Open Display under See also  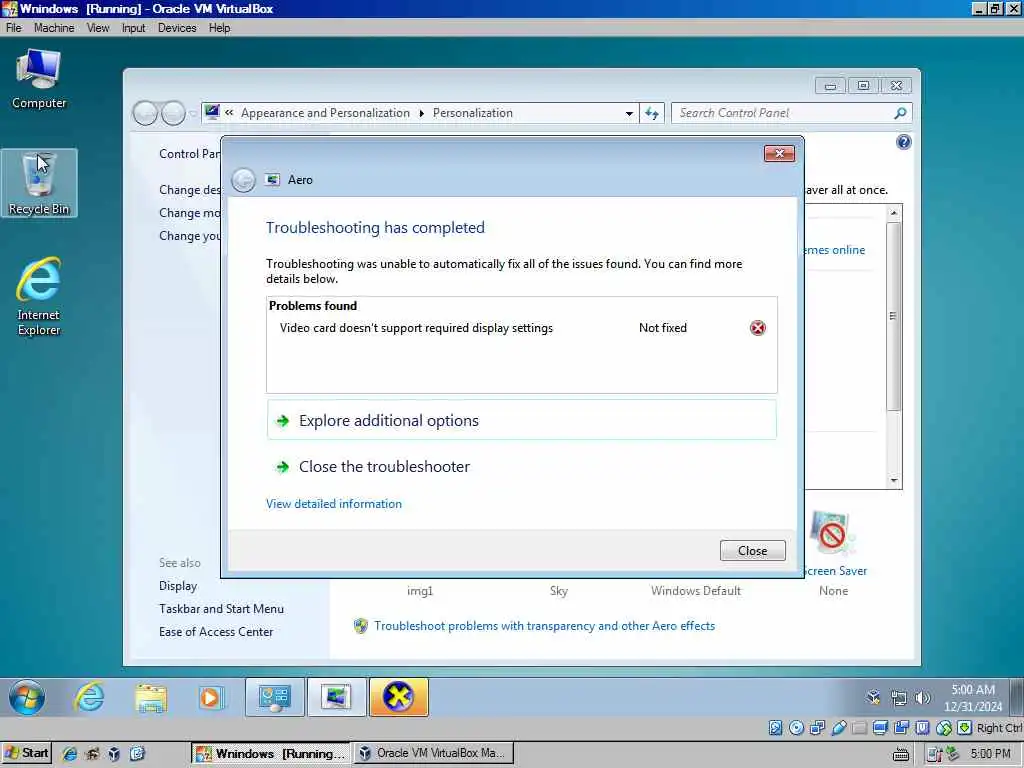click(178, 586)
